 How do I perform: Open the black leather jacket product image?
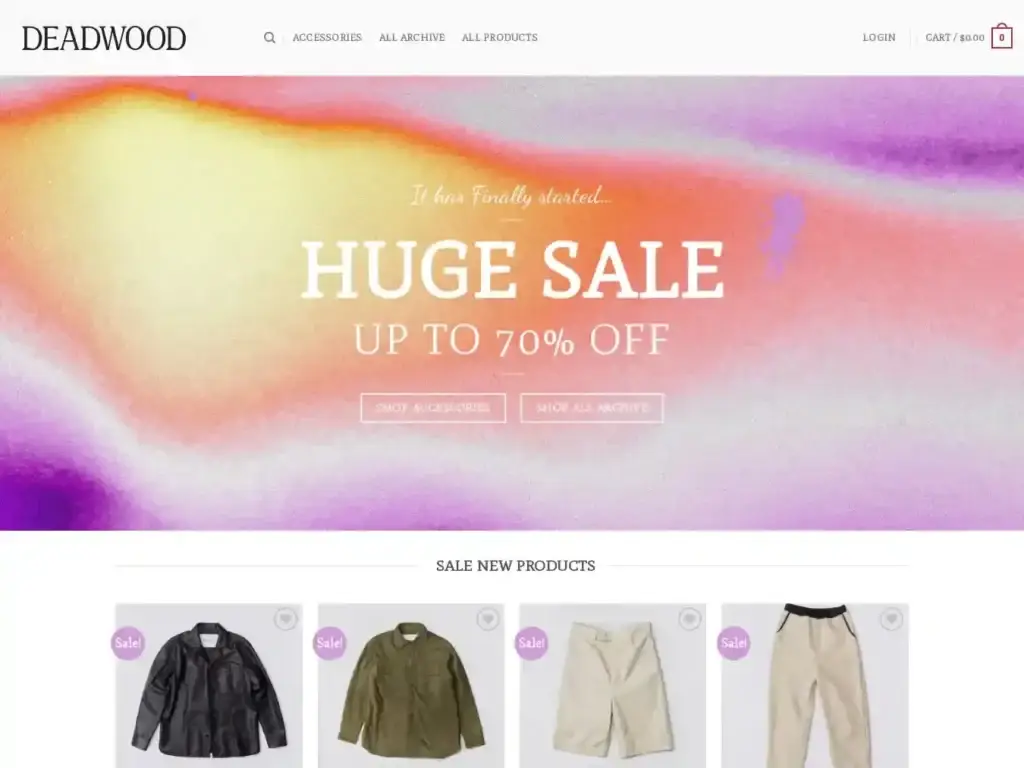tap(209, 686)
